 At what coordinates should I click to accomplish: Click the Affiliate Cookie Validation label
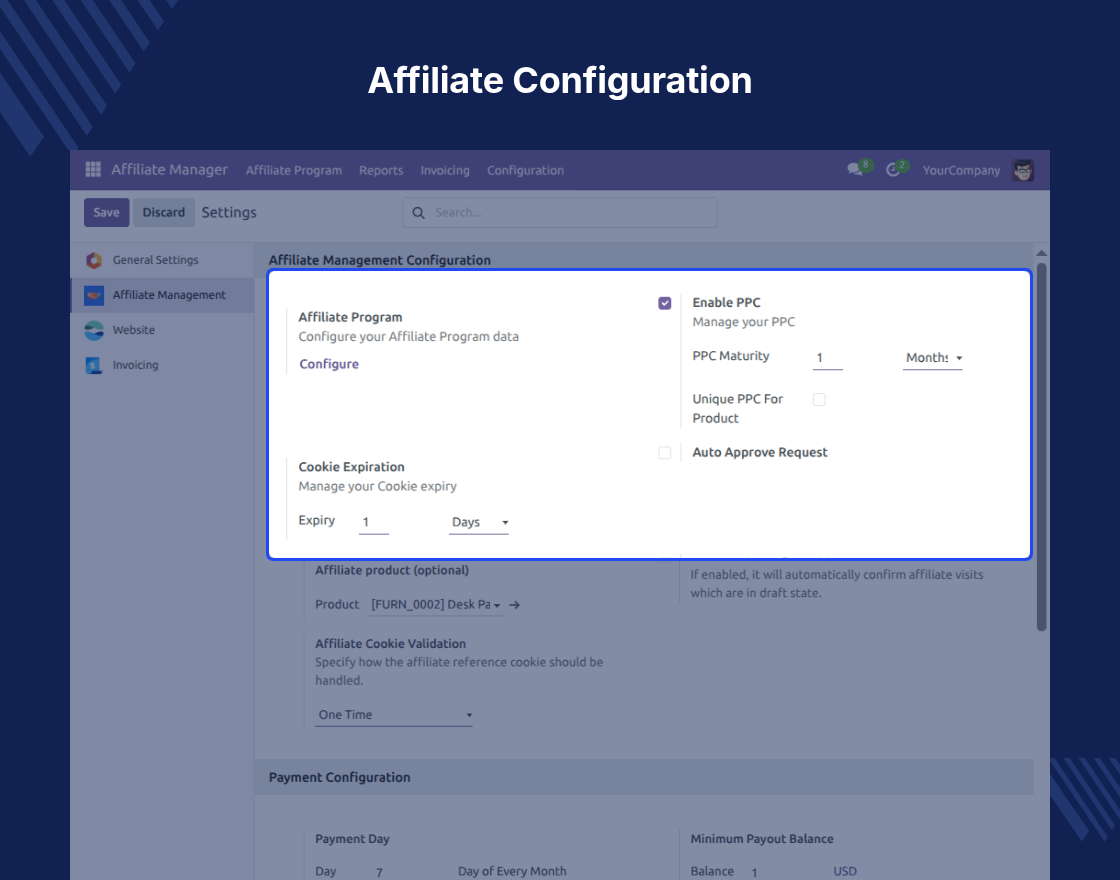point(390,644)
